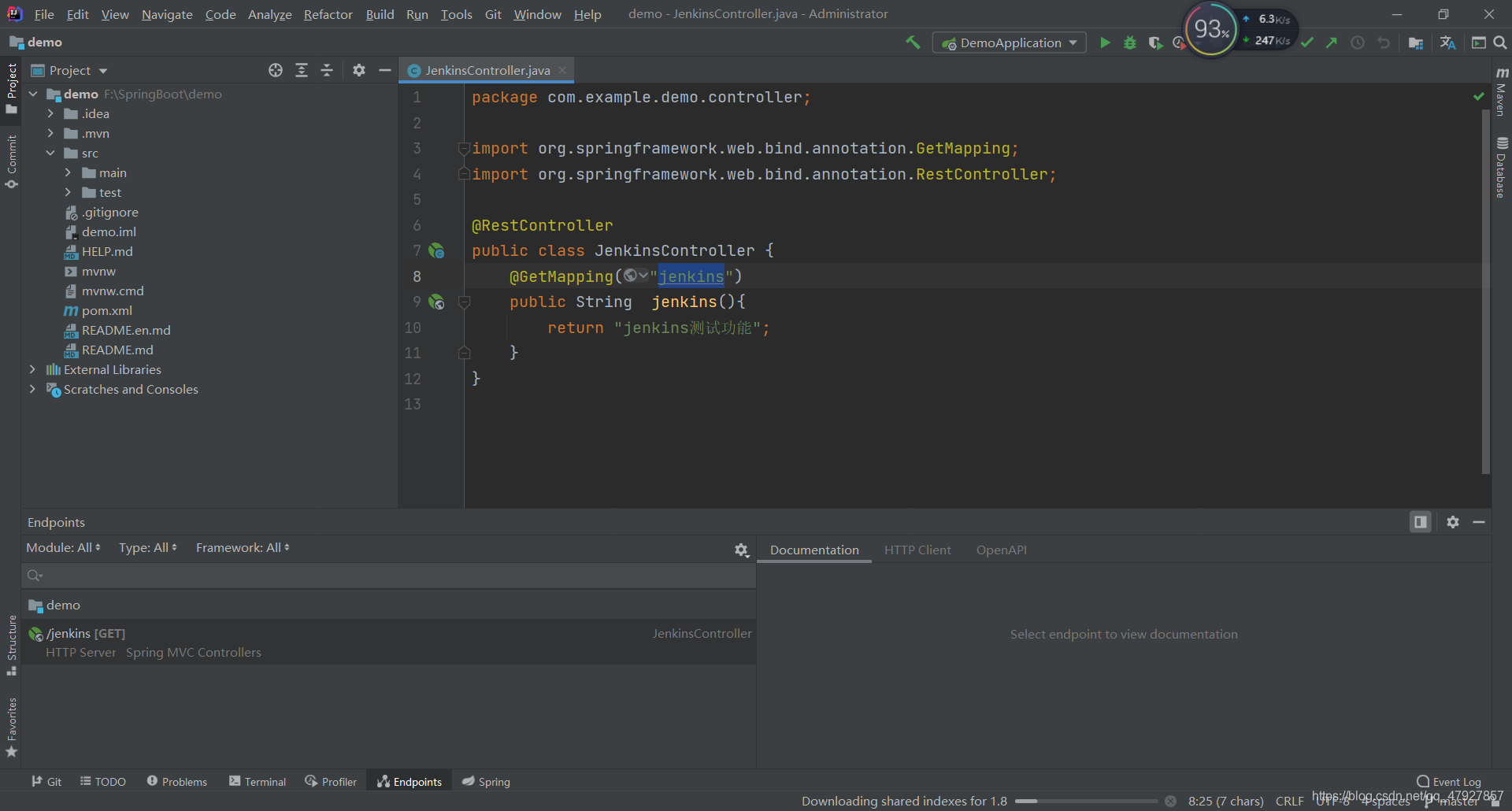Toggle the Project tool window stripe button
This screenshot has width=1512, height=811.
coord(11,89)
